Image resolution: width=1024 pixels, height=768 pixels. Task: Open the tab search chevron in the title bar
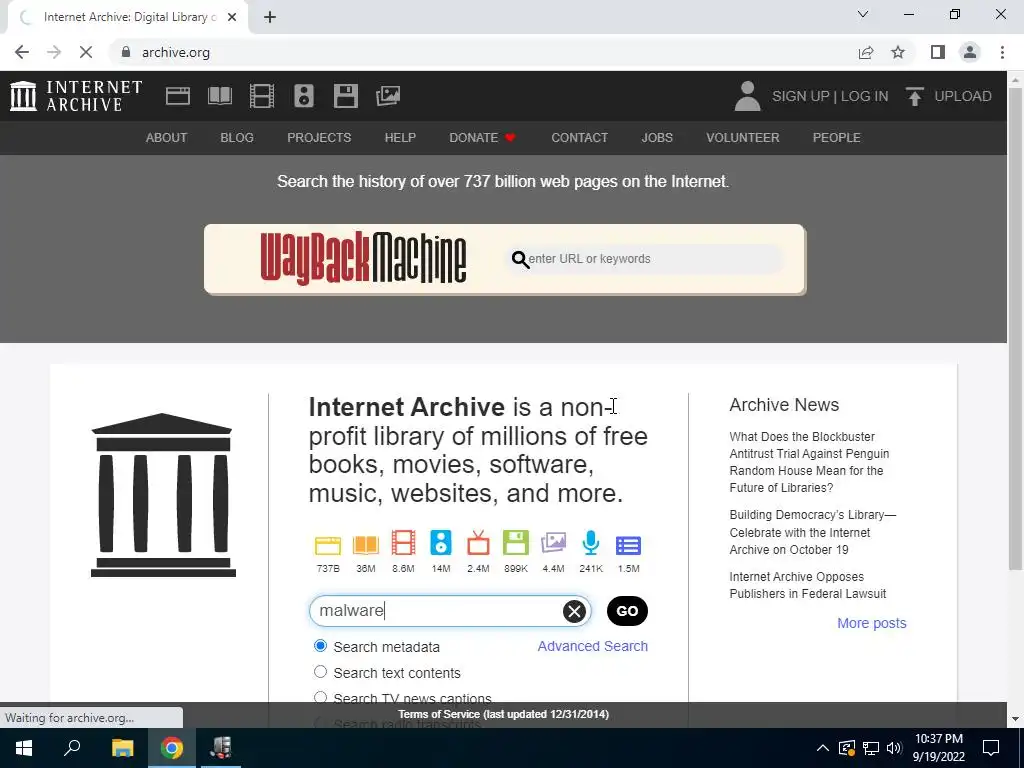point(863,14)
